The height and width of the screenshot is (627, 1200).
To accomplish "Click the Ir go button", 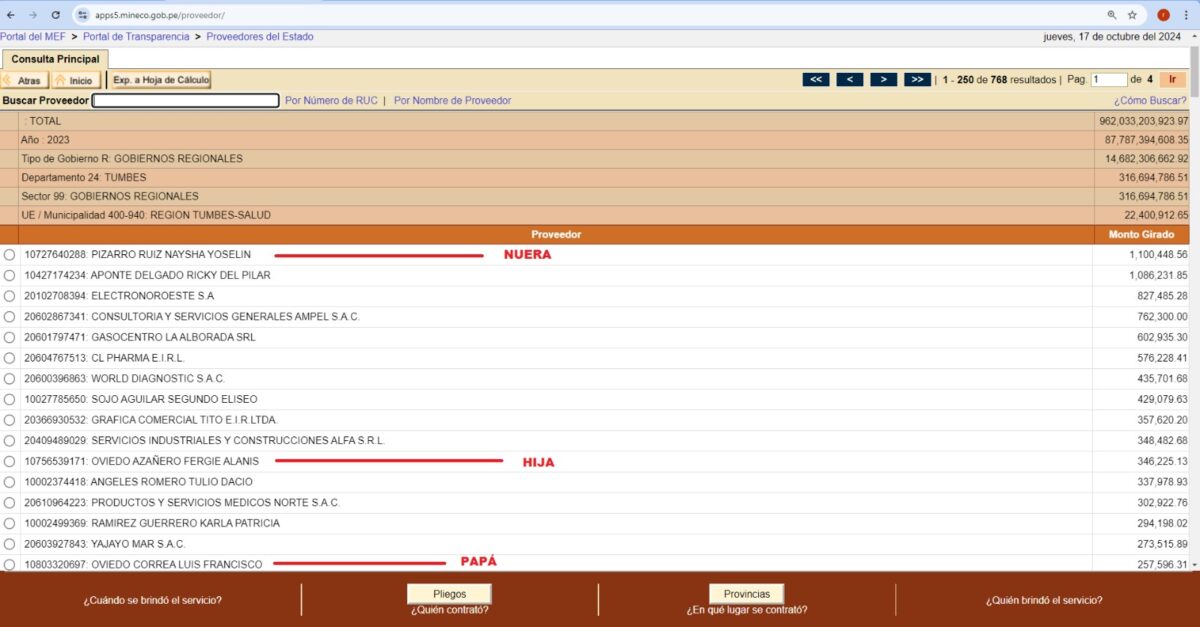I will tap(1173, 79).
